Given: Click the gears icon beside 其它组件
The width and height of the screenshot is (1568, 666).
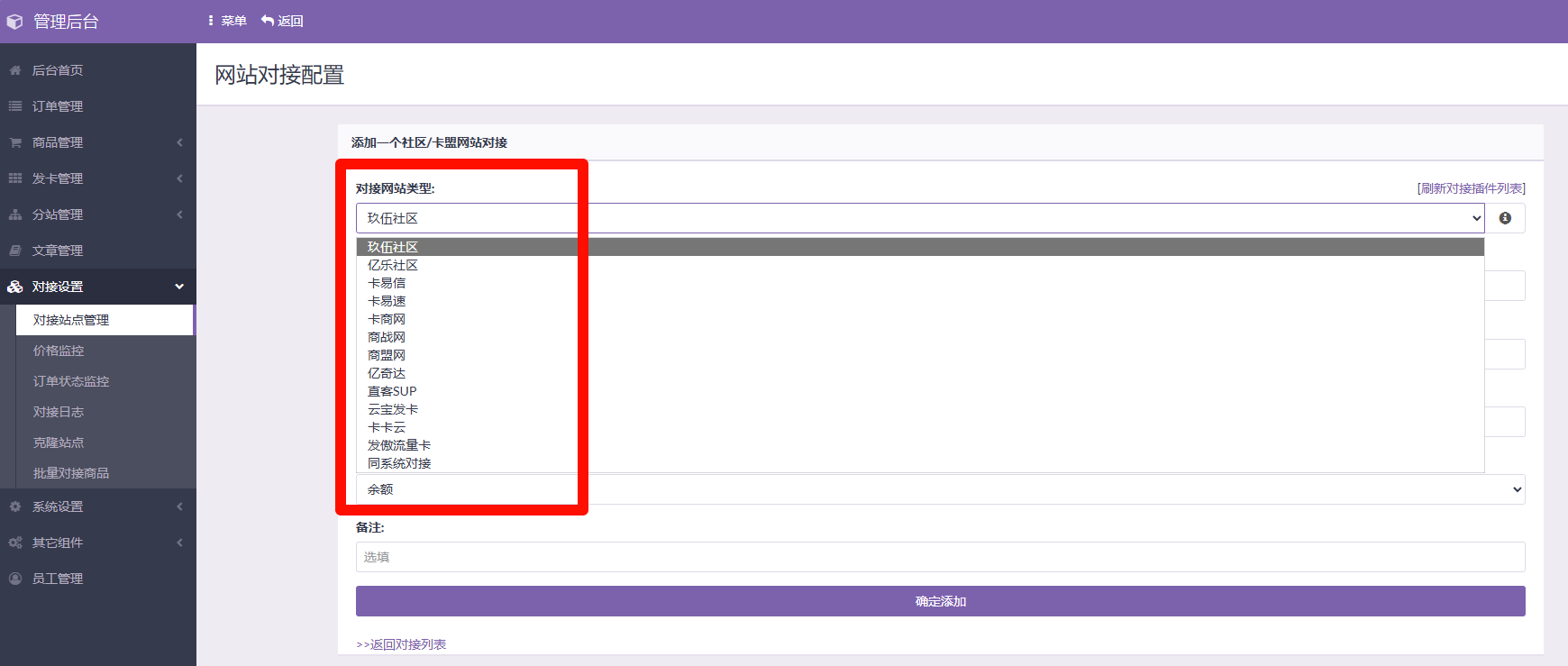Looking at the screenshot, I should 15,543.
